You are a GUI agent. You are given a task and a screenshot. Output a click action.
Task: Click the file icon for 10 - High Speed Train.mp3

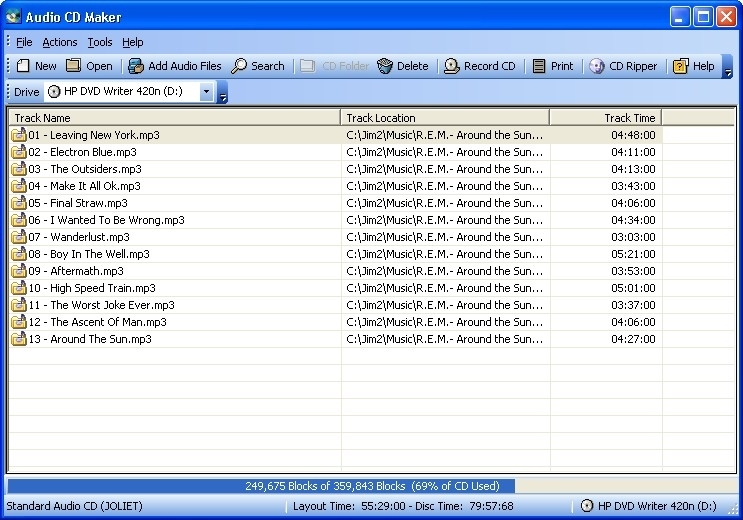click(18, 288)
